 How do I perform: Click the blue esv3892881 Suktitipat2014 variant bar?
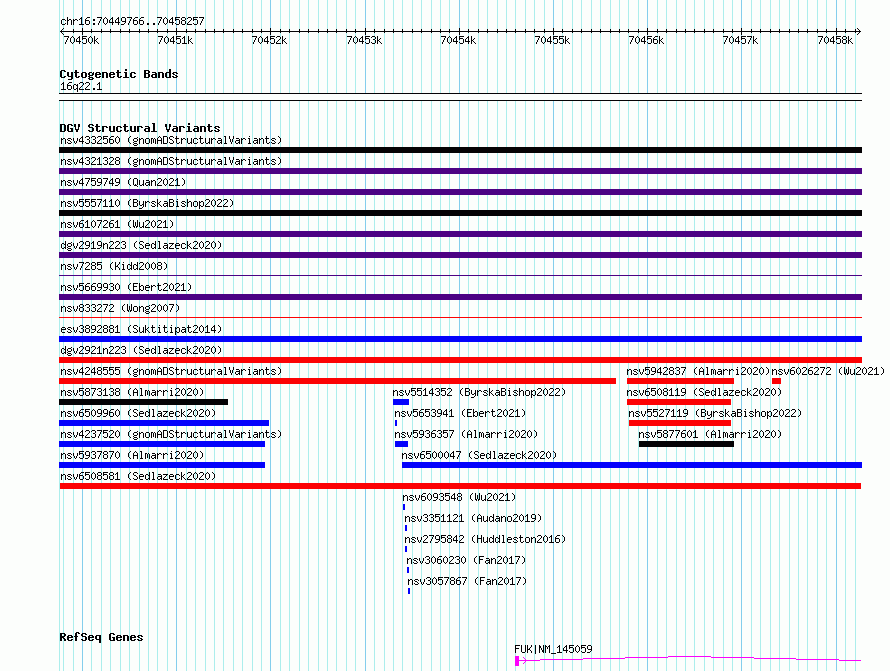(x=460, y=339)
